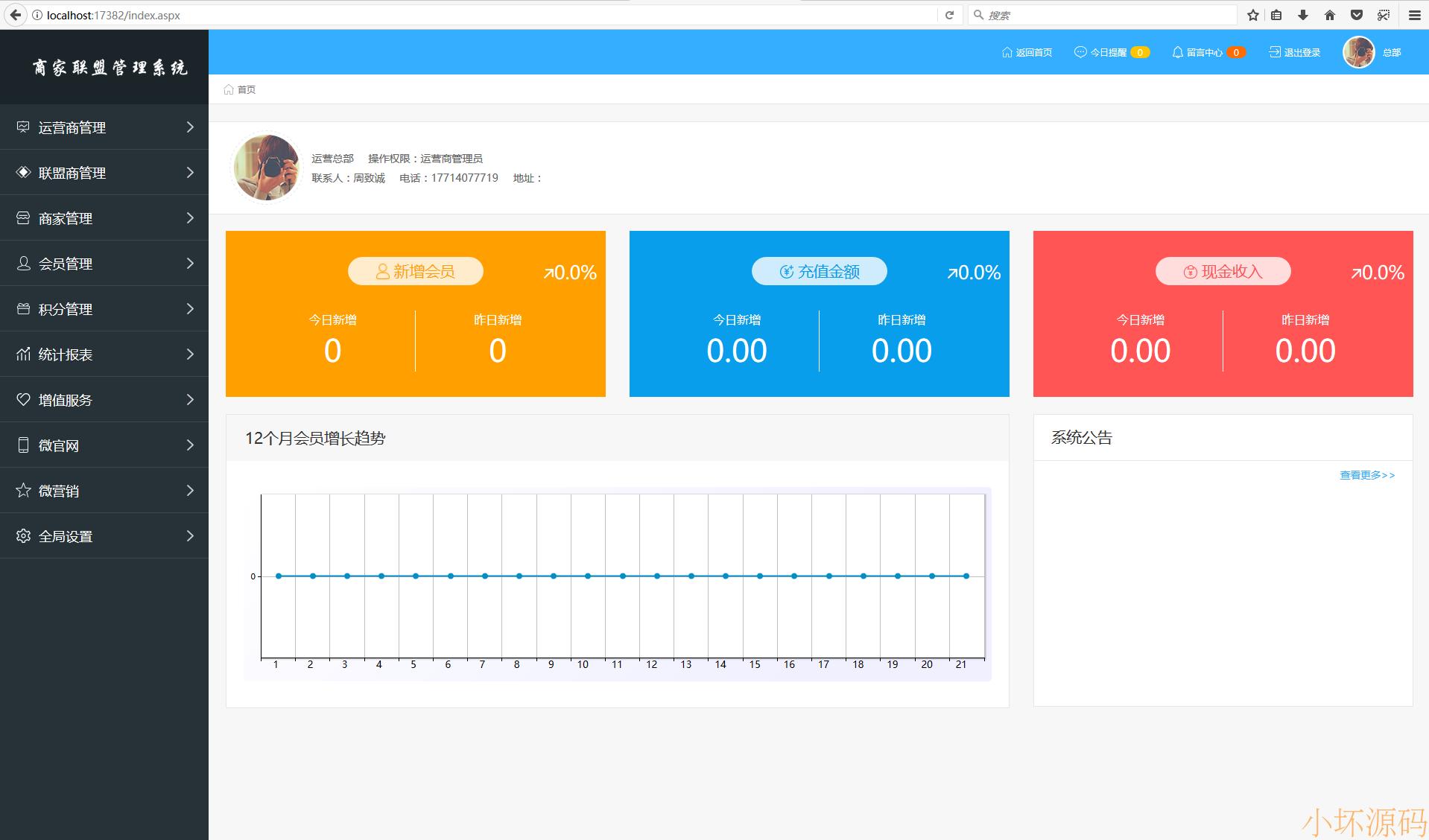Click the browser back arrow button
The image size is (1429, 840).
pyautogui.click(x=15, y=15)
